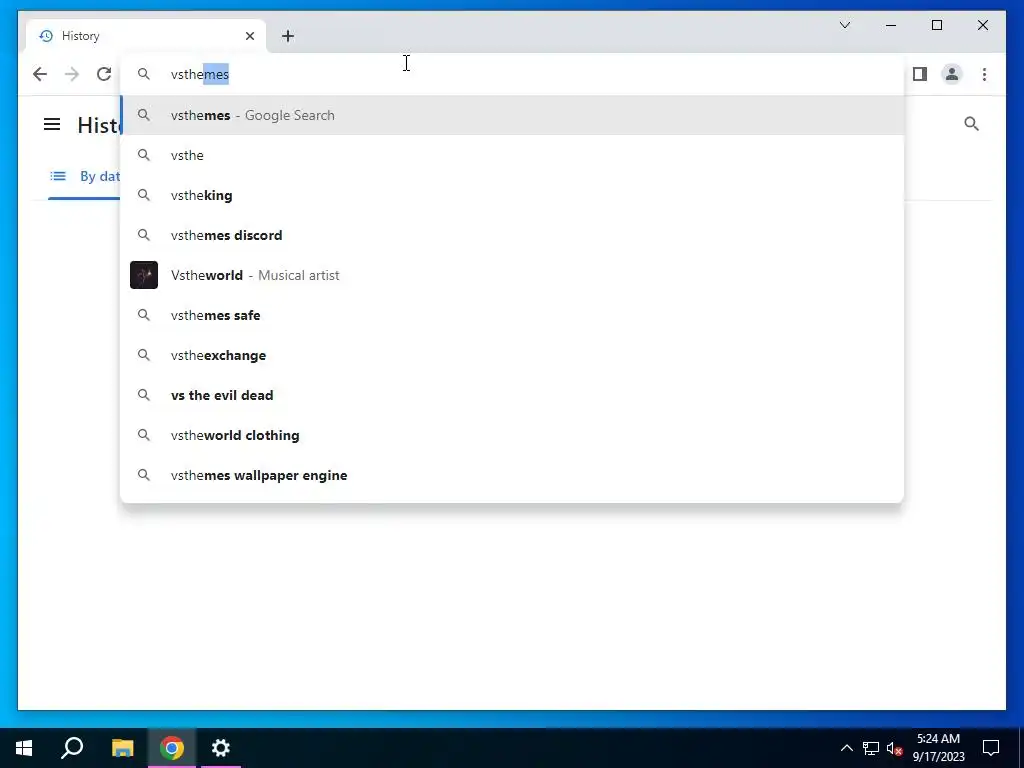Open Settings gear in the taskbar
This screenshot has height=768, width=1024.
pos(221,748)
